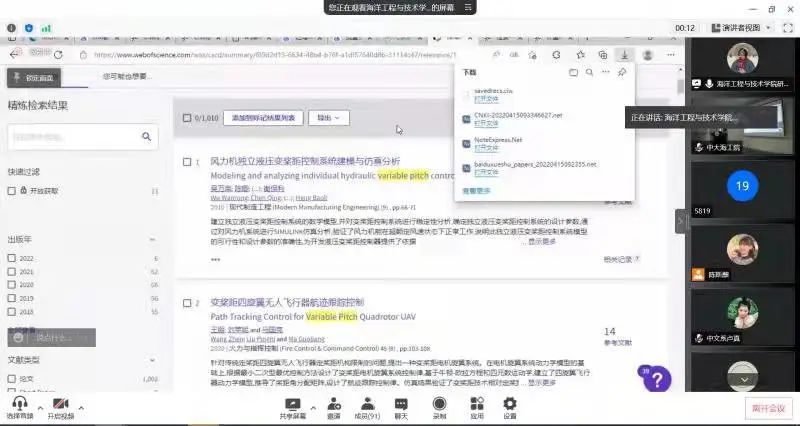Open the browser three-dot menu
Viewport: 800px width, 426px height.
tap(670, 55)
